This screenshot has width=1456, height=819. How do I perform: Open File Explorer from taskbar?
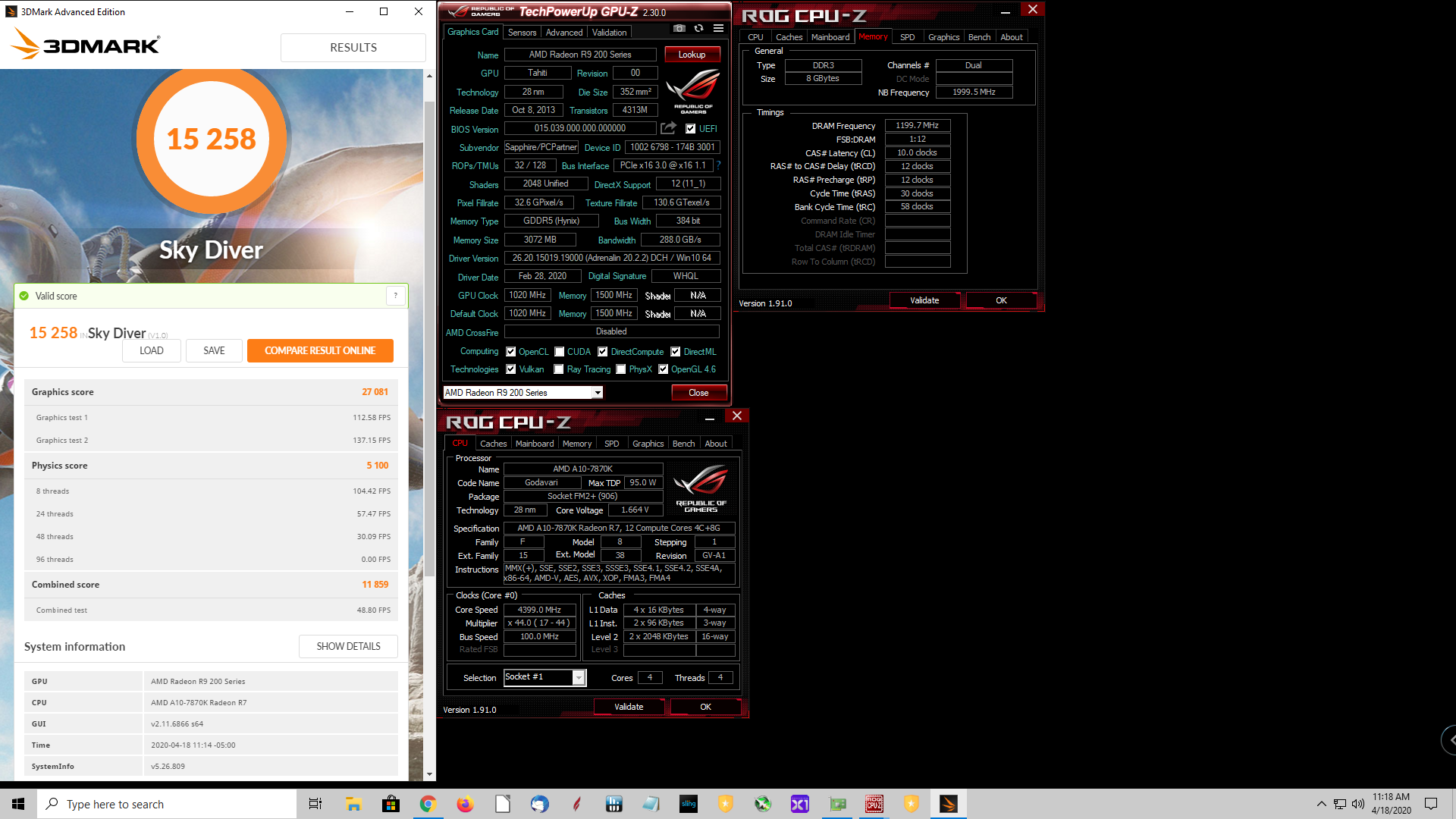point(353,804)
